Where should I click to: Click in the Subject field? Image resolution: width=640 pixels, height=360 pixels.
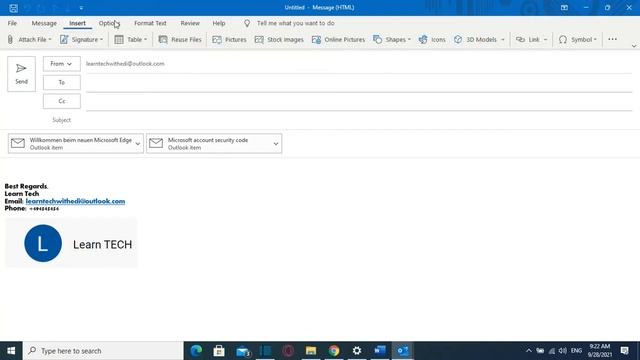point(359,120)
